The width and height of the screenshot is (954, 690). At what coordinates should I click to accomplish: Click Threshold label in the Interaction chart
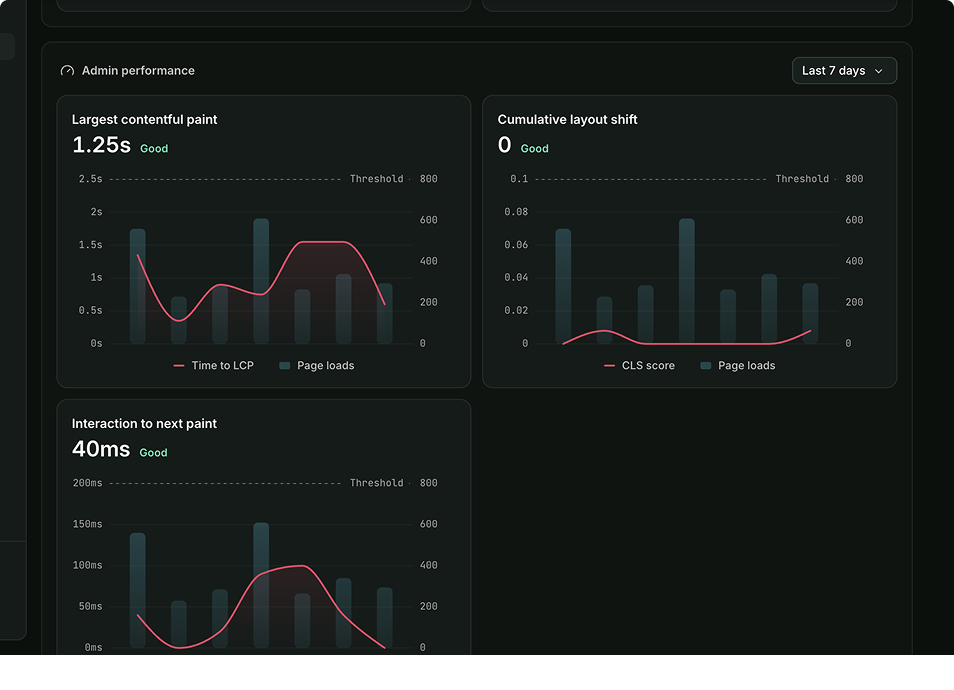point(377,483)
